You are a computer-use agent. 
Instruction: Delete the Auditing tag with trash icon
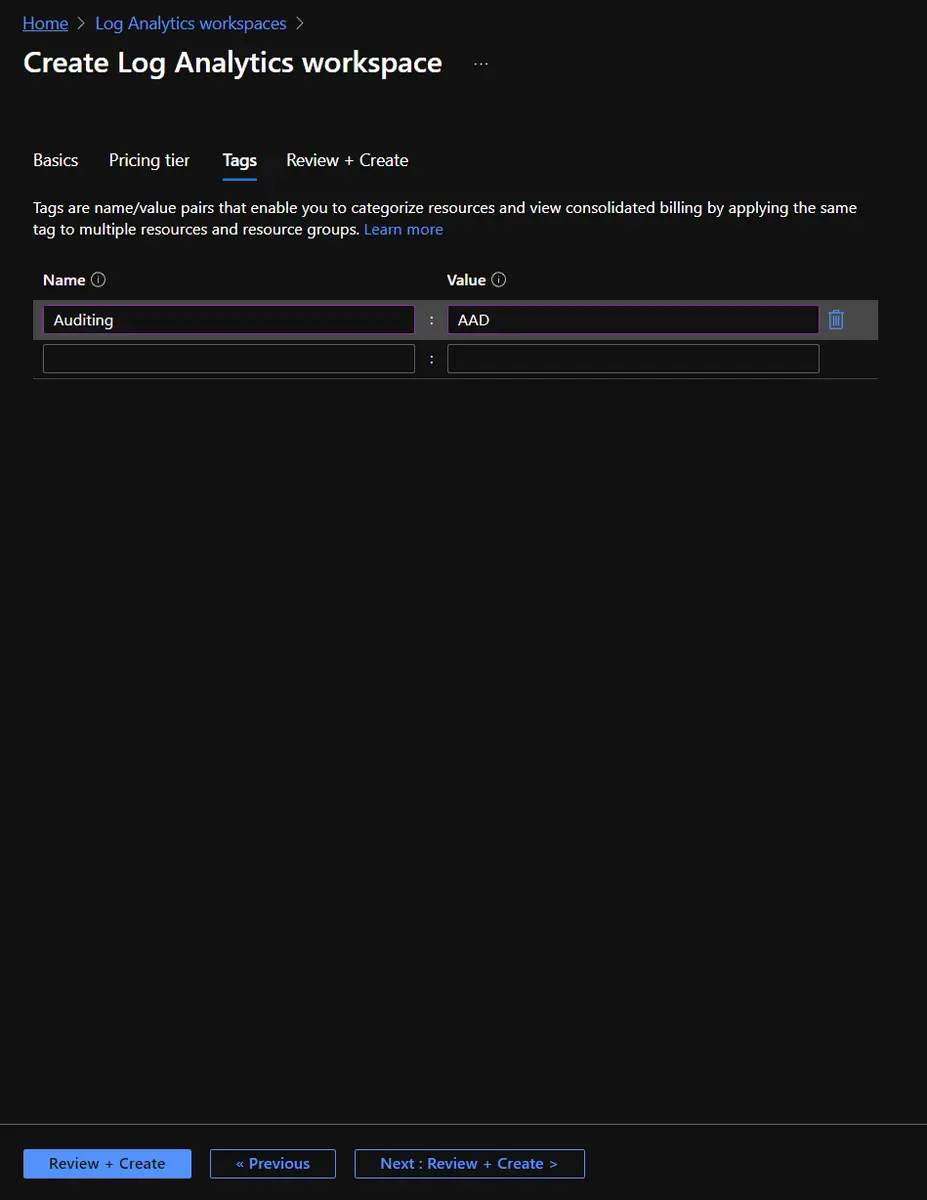[837, 320]
